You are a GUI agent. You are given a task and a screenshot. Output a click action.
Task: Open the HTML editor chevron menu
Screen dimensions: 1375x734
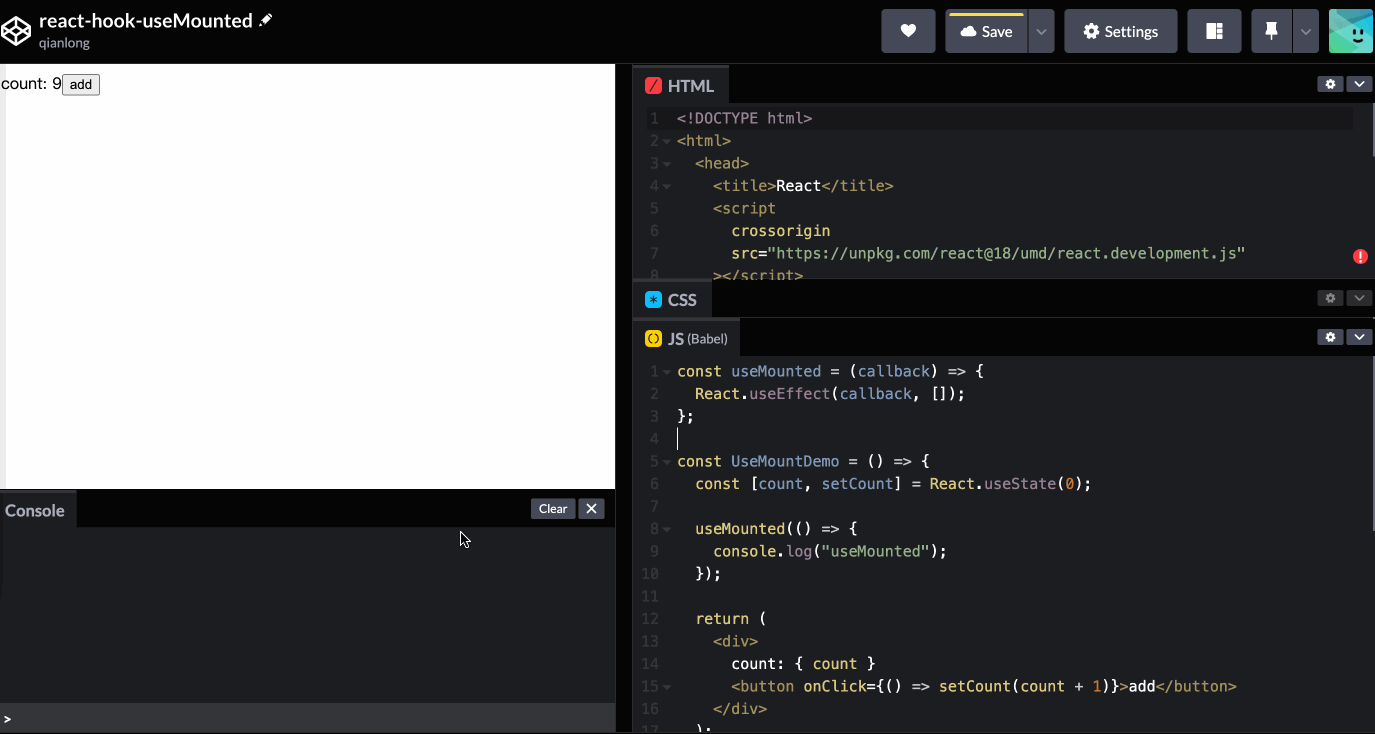[1358, 84]
